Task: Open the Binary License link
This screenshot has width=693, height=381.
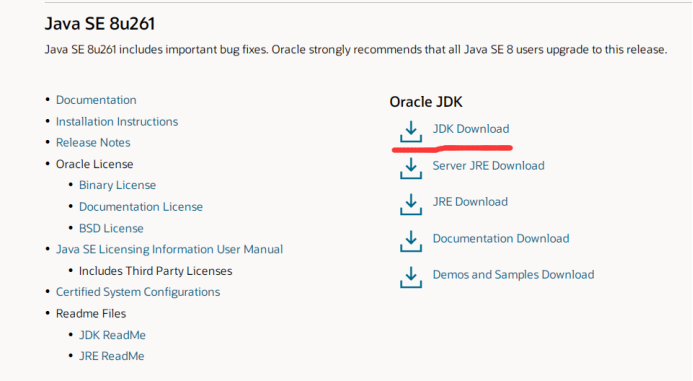Action: click(117, 185)
